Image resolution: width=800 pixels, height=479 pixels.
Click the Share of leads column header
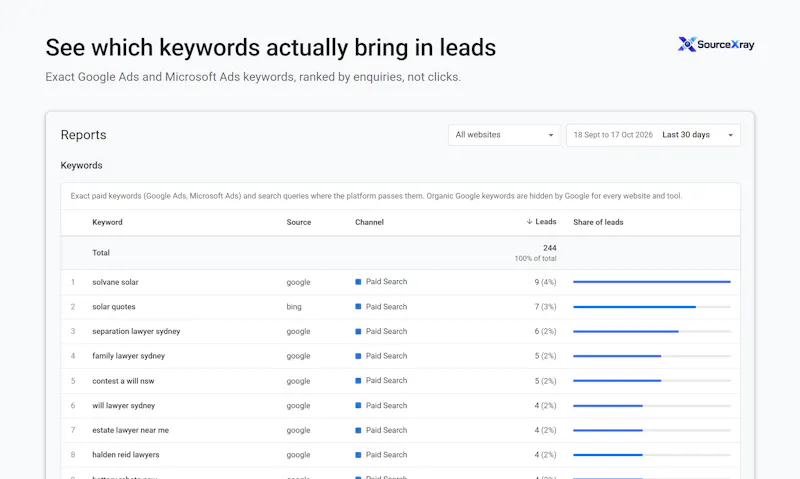coord(598,222)
